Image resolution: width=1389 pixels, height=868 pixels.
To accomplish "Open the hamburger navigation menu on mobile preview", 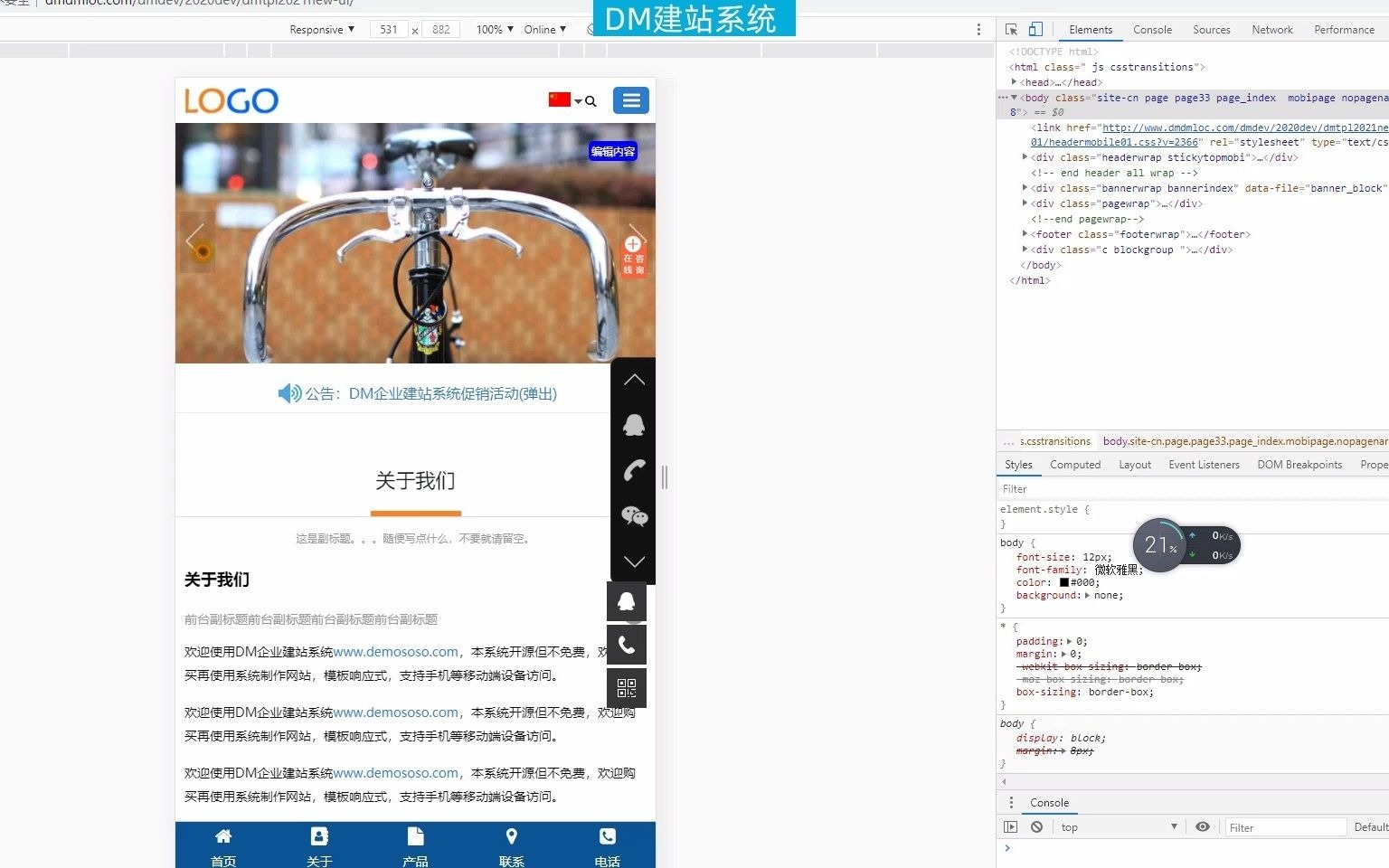I will pyautogui.click(x=631, y=100).
